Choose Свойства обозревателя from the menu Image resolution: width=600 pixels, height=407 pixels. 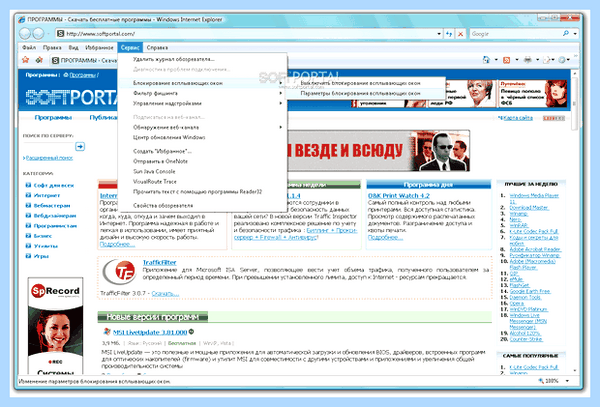point(202,205)
